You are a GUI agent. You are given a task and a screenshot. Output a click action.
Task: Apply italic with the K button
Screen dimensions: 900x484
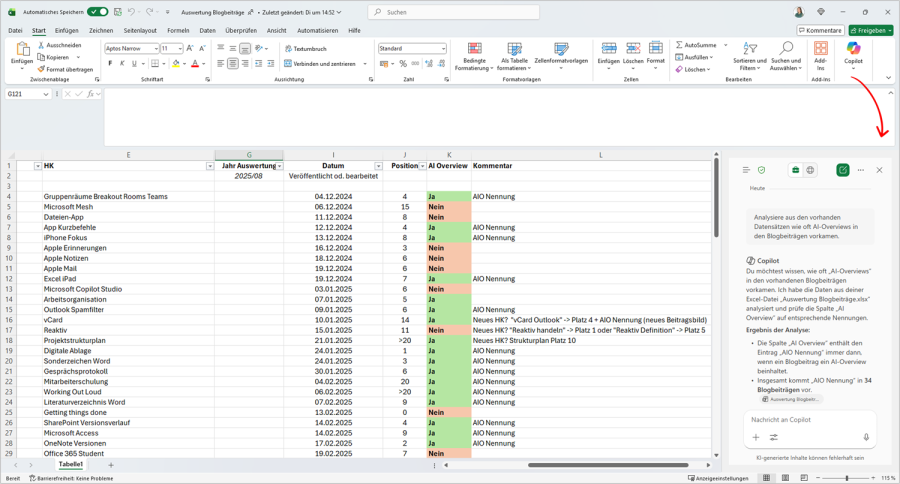click(122, 64)
